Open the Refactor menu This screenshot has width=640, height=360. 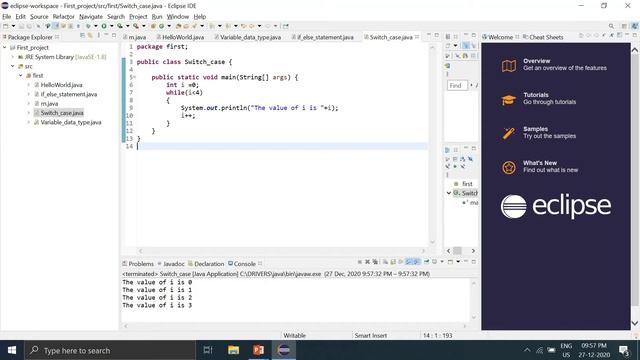point(64,17)
